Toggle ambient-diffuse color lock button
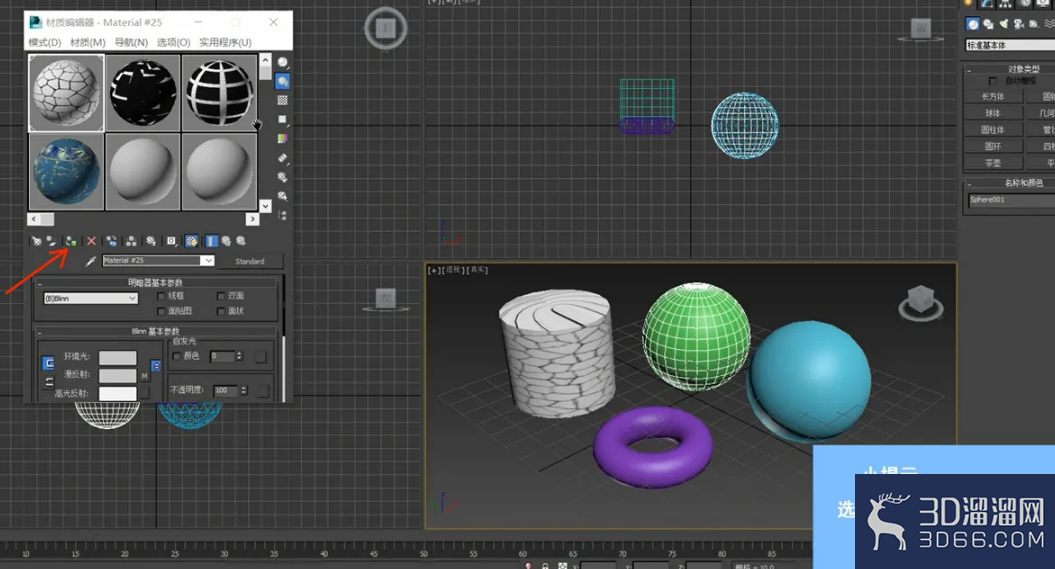 pyautogui.click(x=48, y=364)
